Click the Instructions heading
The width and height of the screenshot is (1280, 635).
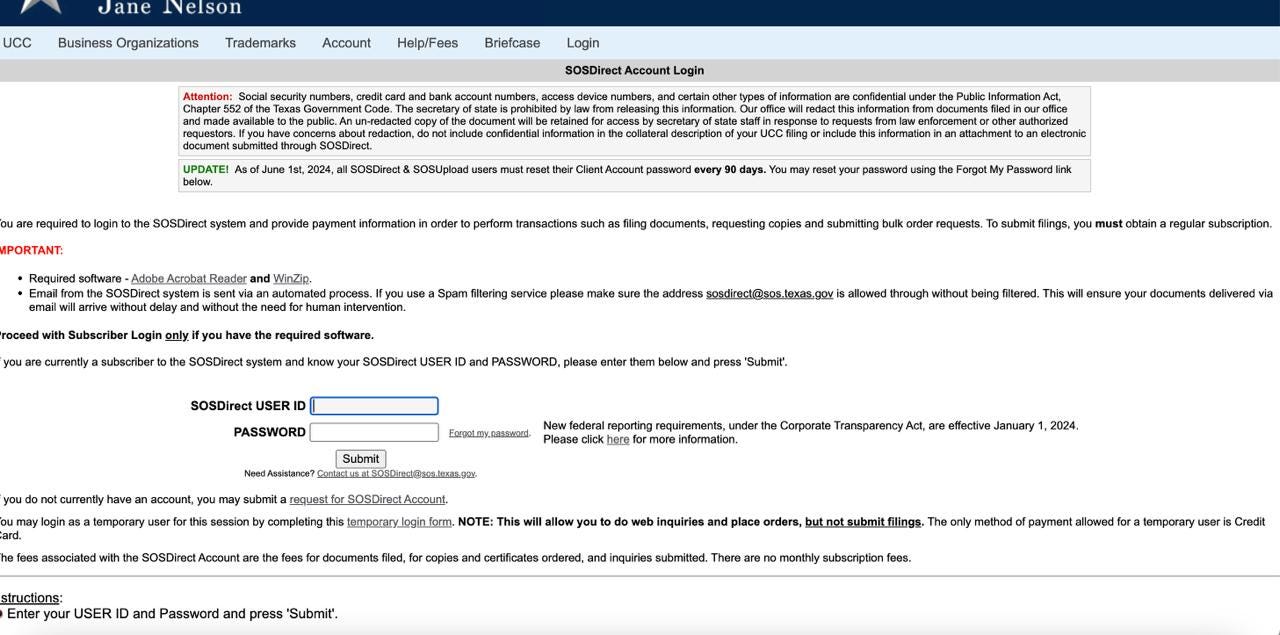click(x=31, y=598)
